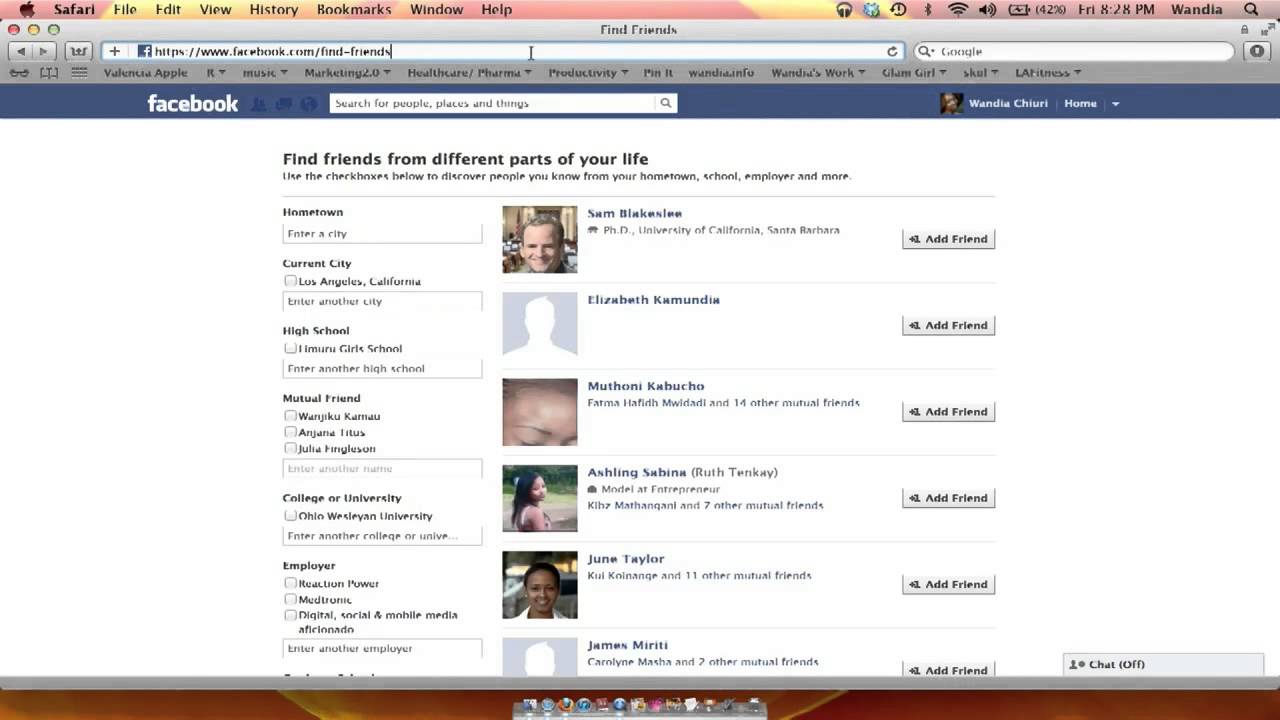The image size is (1280, 720).
Task: Expand the skul bookmarks folder
Action: click(981, 73)
